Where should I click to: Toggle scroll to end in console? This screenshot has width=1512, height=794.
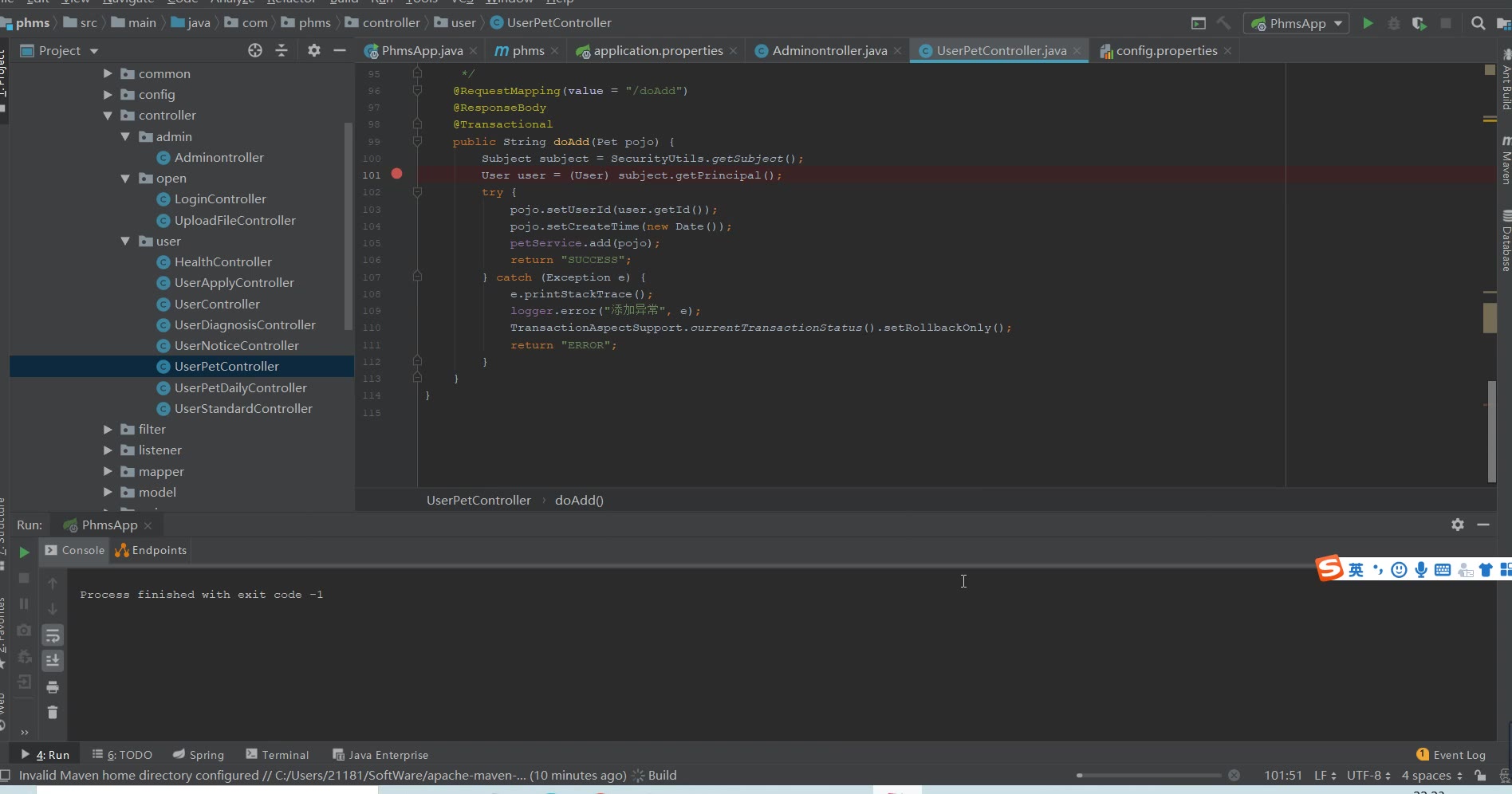coord(53,661)
